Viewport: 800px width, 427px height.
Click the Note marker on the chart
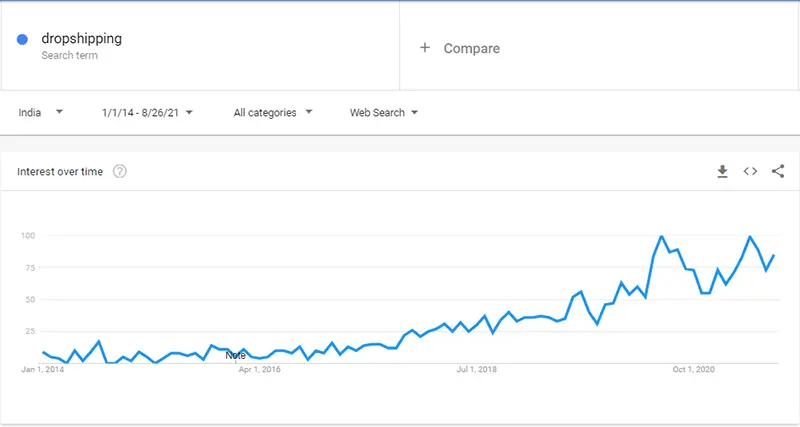coord(235,356)
